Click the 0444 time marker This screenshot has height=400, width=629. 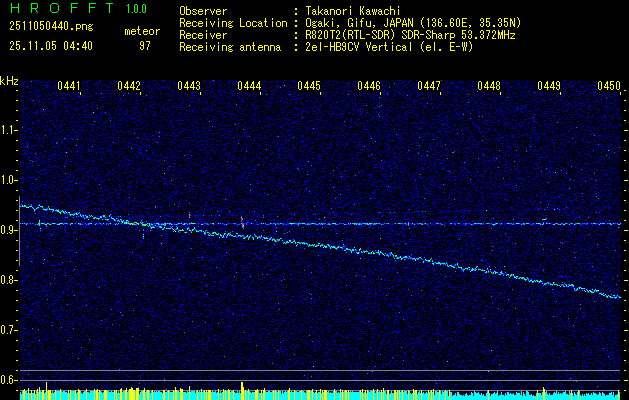coord(249,87)
